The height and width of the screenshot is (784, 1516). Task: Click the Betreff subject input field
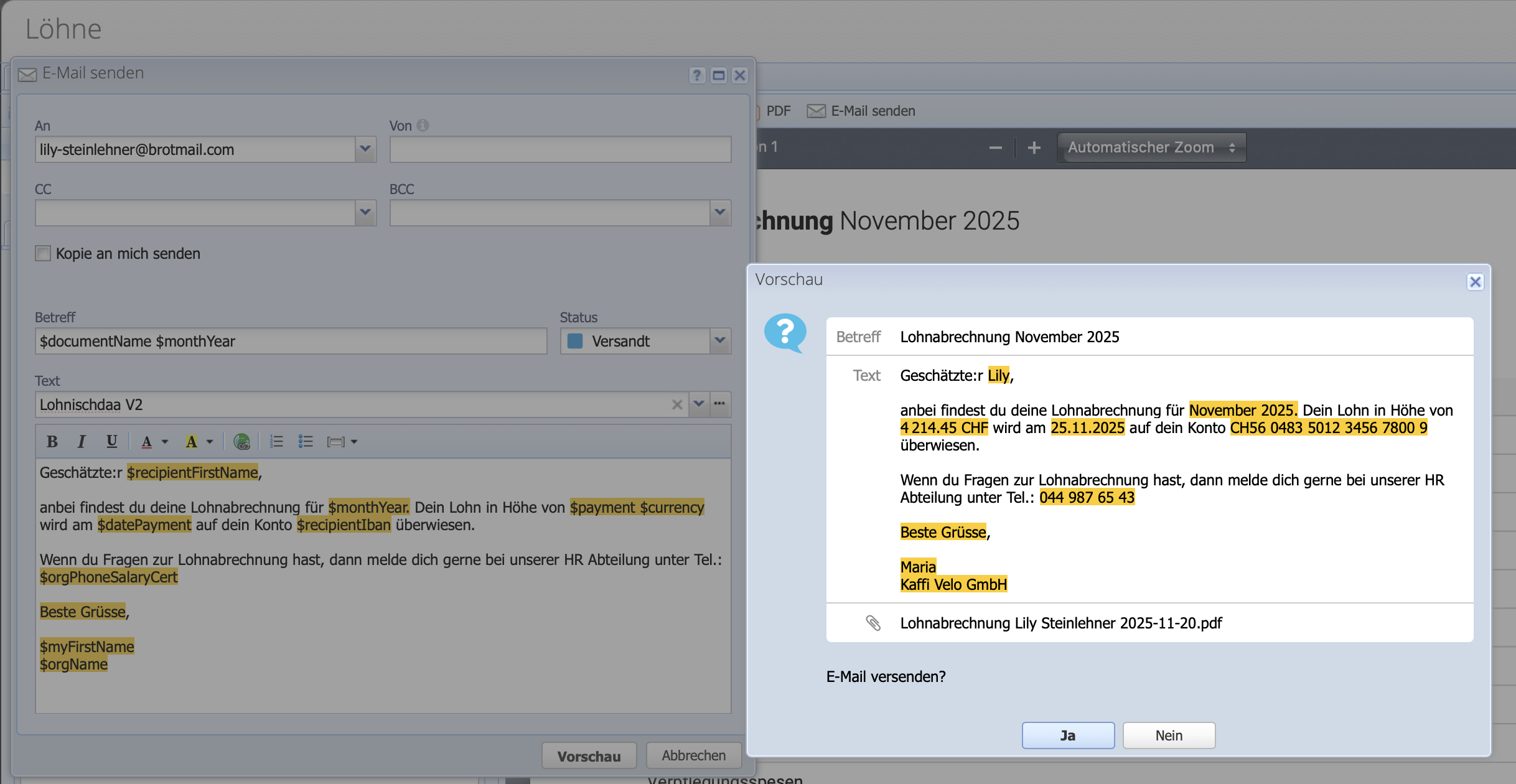(x=291, y=341)
